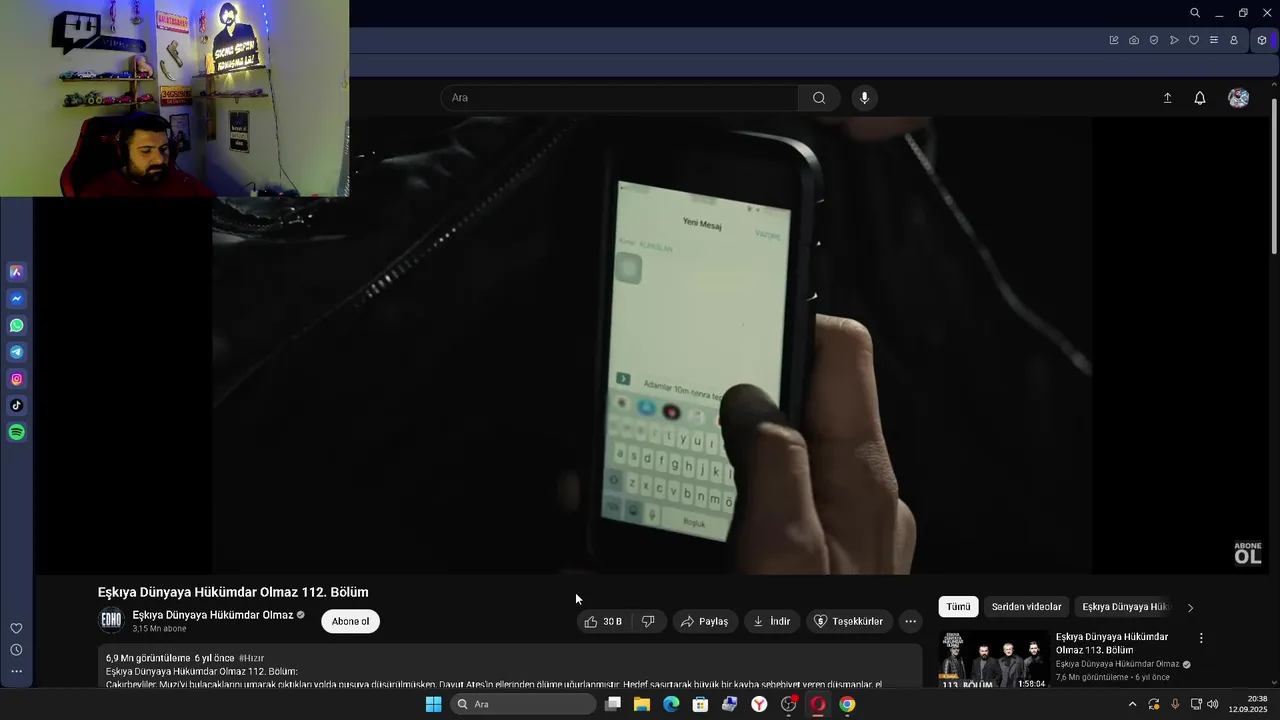The height and width of the screenshot is (720, 1280).
Task: Open options menu for 113. Bölüm video
Action: coord(1201,638)
